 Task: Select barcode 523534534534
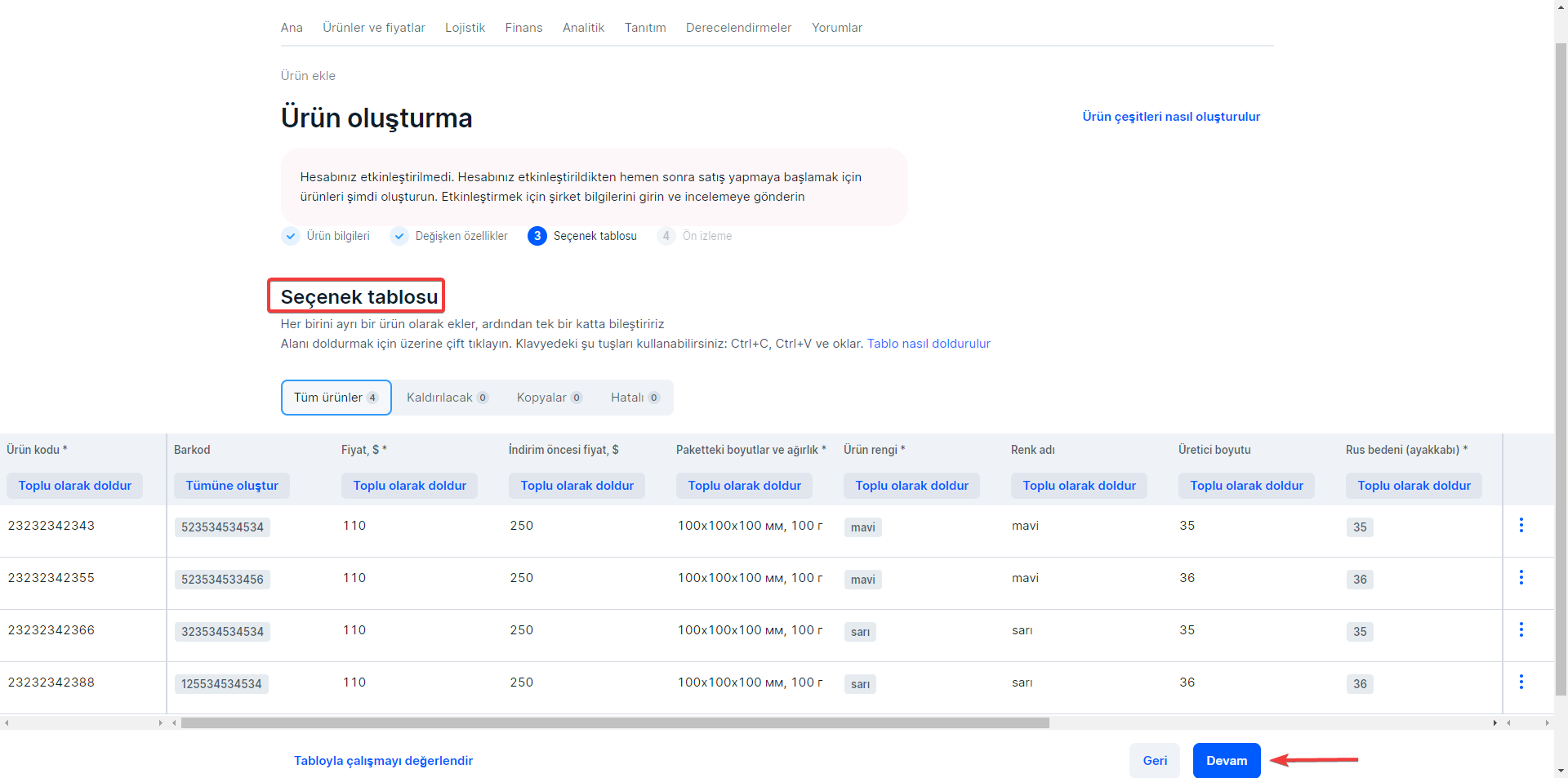point(222,527)
